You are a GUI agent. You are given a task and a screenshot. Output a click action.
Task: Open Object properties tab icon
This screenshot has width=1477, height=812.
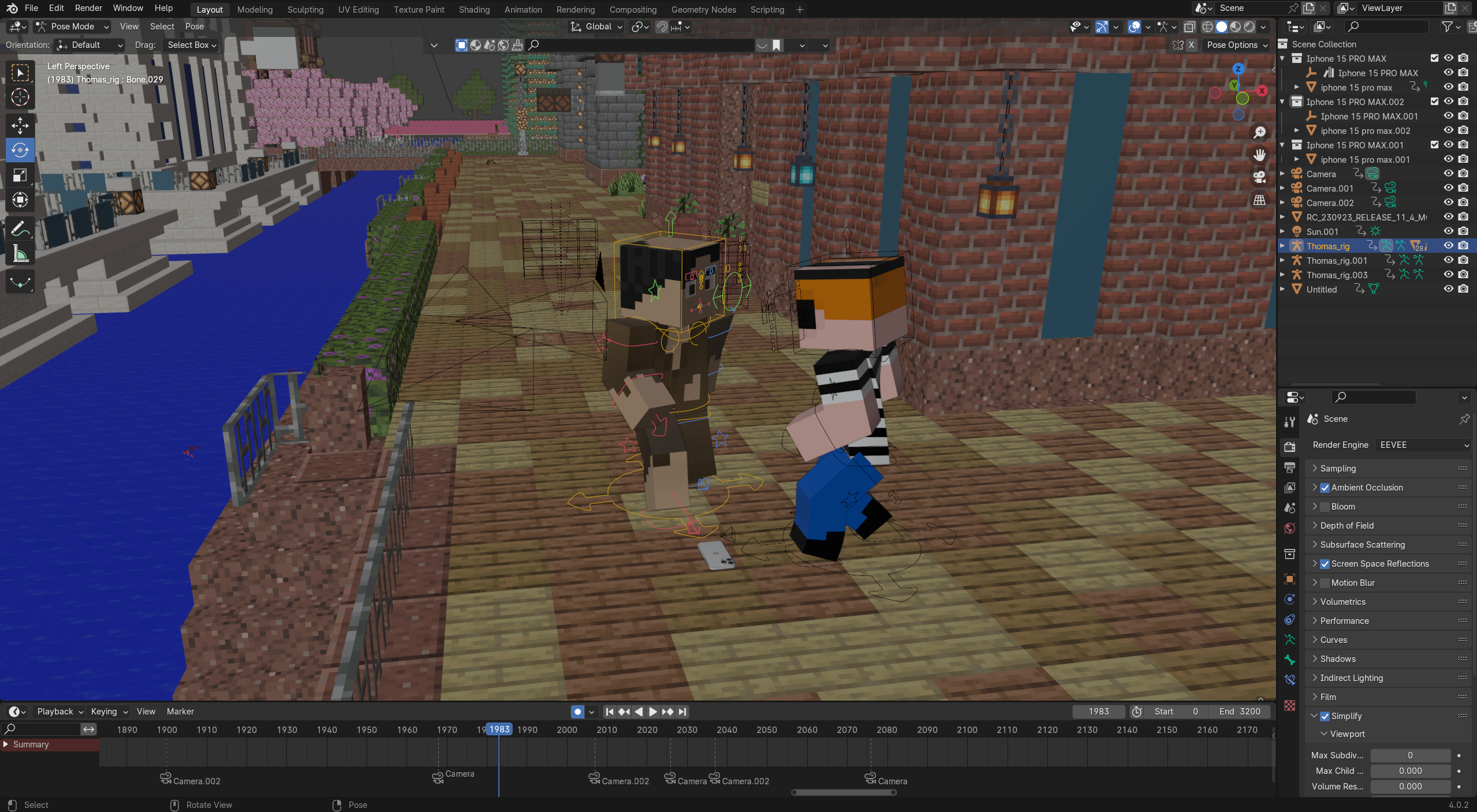1289,579
